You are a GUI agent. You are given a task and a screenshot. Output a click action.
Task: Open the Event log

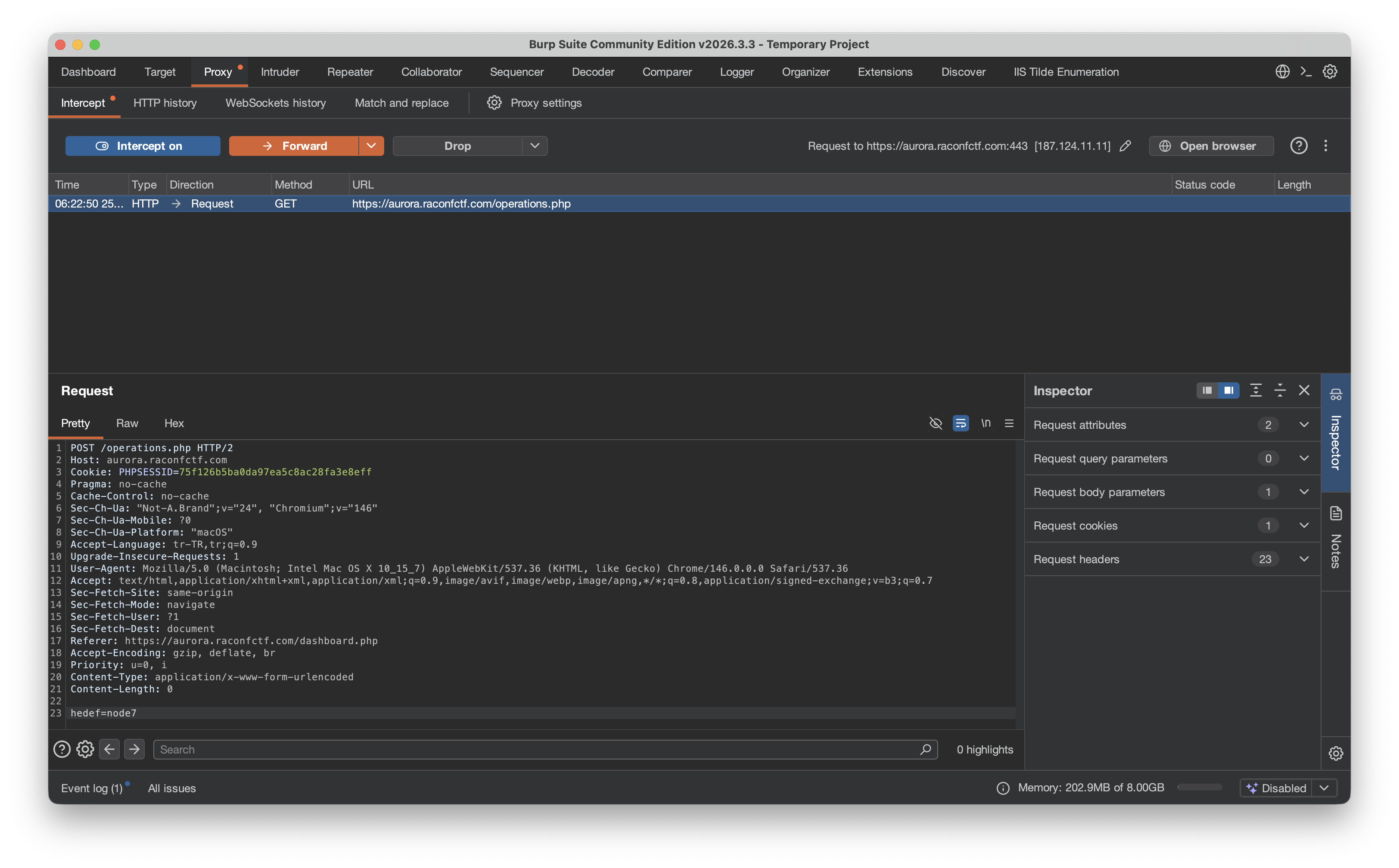[92, 788]
